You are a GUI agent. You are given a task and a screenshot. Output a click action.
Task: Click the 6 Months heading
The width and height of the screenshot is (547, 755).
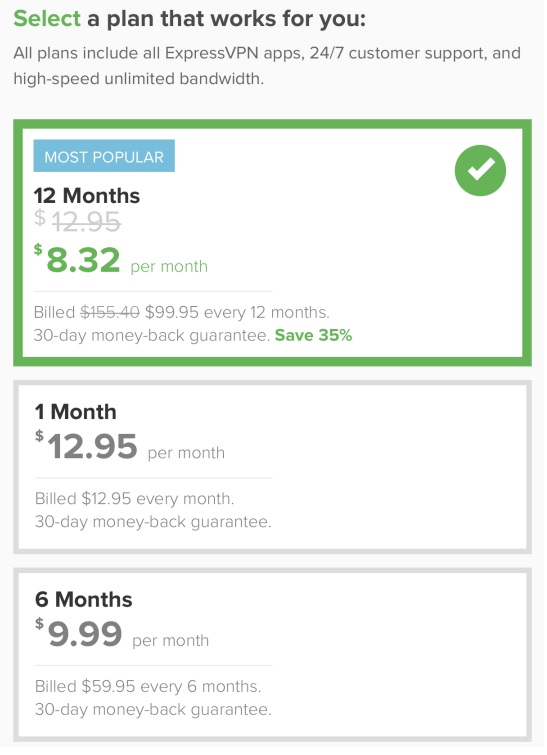[84, 601]
